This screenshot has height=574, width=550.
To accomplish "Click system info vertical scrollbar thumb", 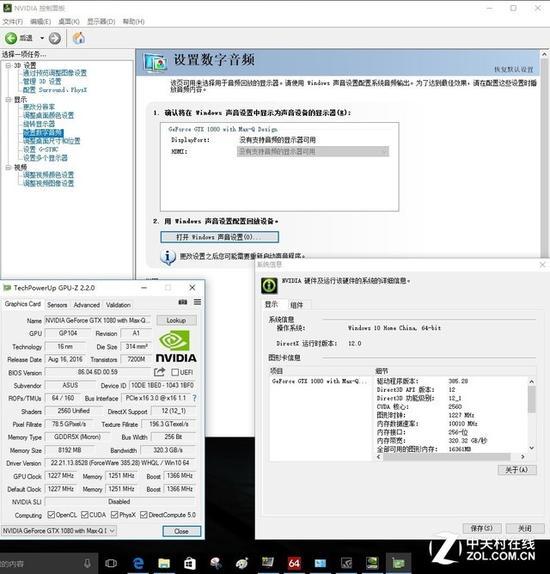I will pyautogui.click(x=532, y=399).
